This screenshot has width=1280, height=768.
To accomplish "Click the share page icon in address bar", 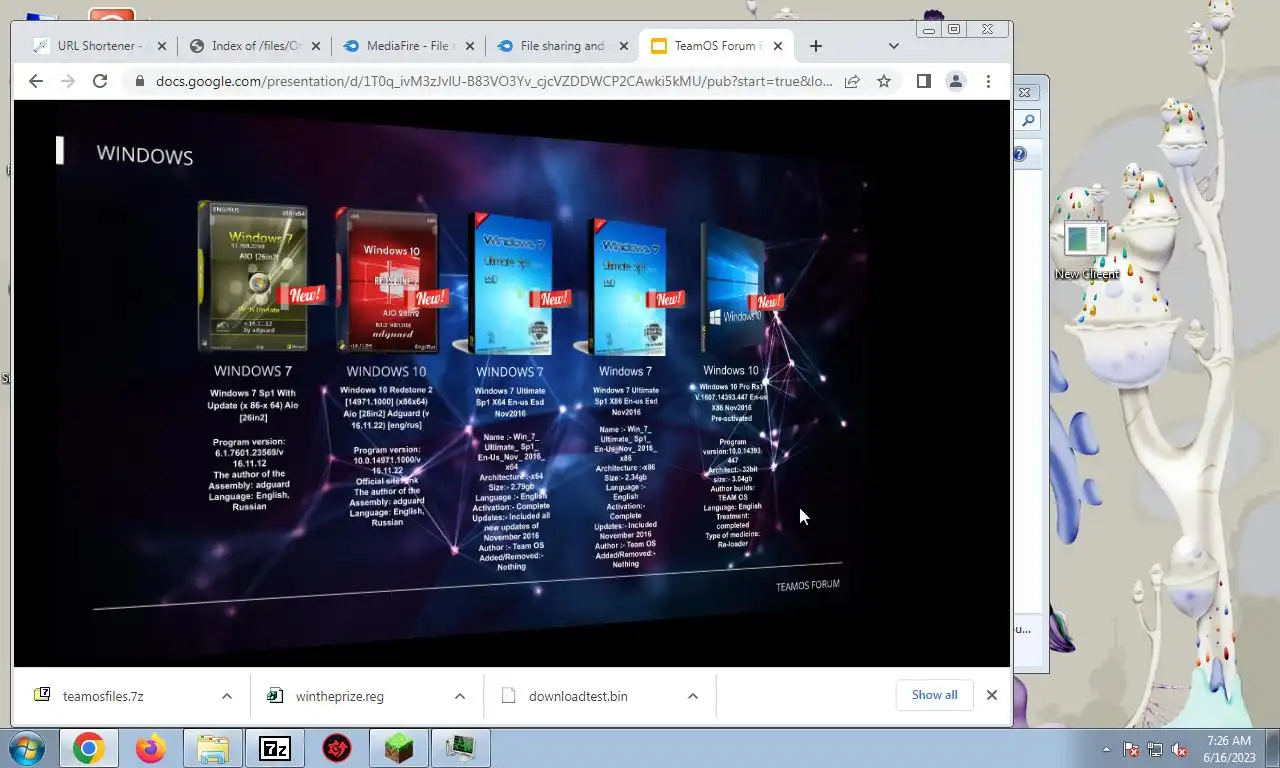I will click(852, 82).
